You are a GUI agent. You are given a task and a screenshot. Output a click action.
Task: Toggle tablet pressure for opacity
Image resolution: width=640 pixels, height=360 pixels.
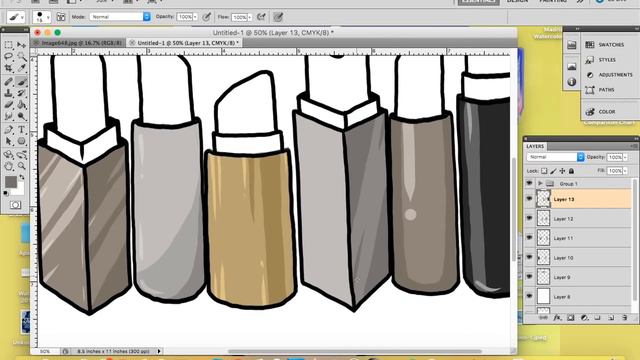(x=207, y=17)
